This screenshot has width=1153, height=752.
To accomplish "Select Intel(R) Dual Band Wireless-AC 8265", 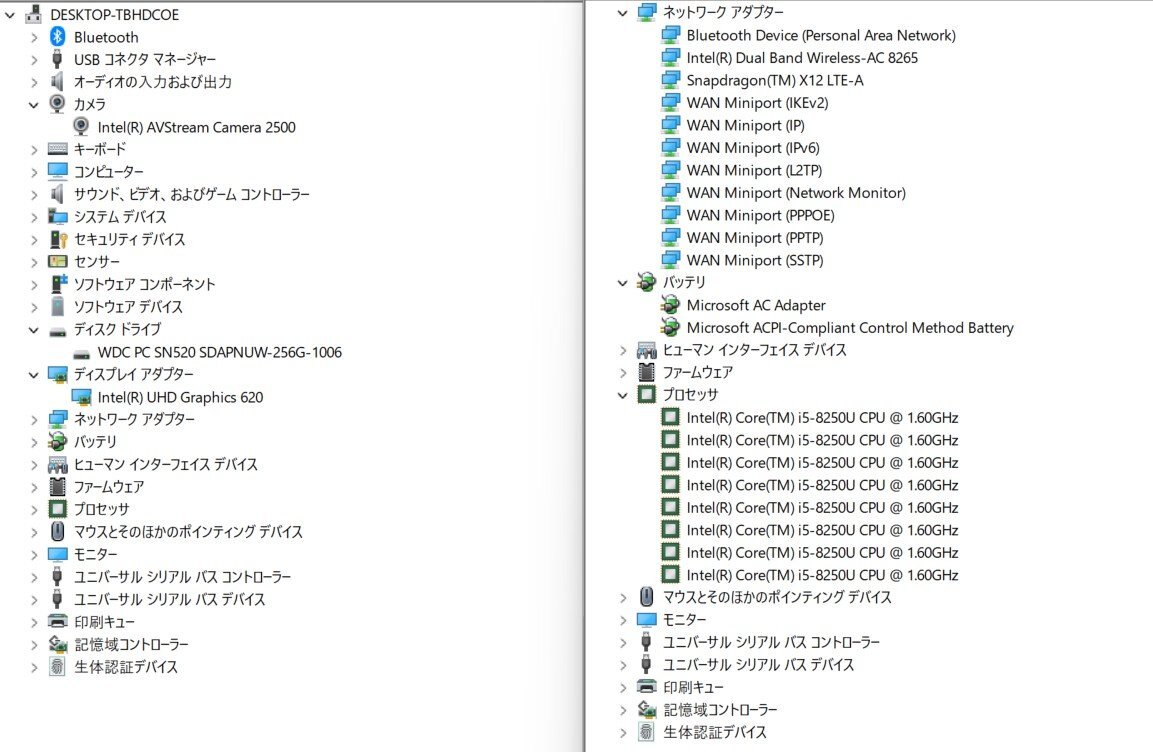I will (x=802, y=57).
